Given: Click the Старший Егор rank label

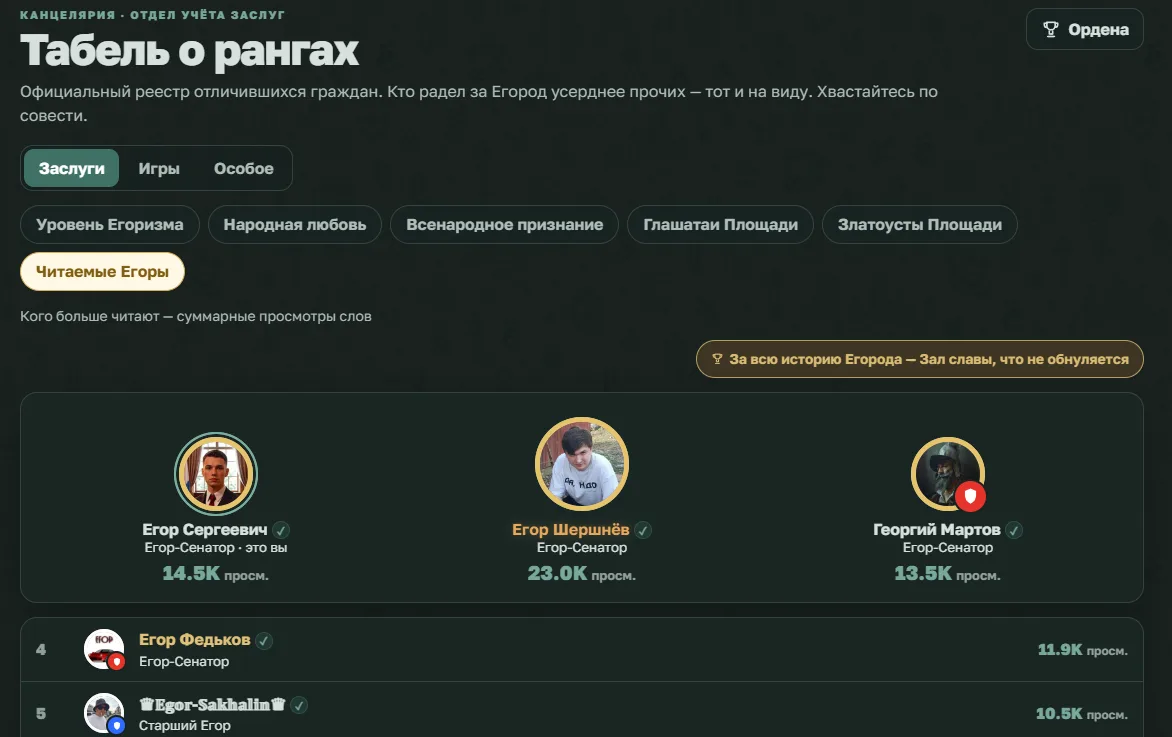Looking at the screenshot, I should [x=185, y=725].
